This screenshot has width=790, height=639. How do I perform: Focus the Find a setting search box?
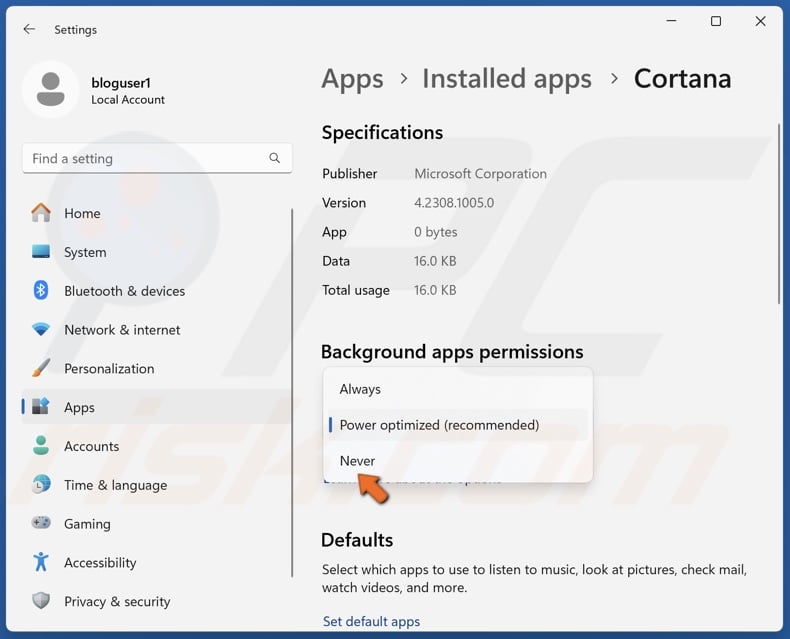(145, 158)
